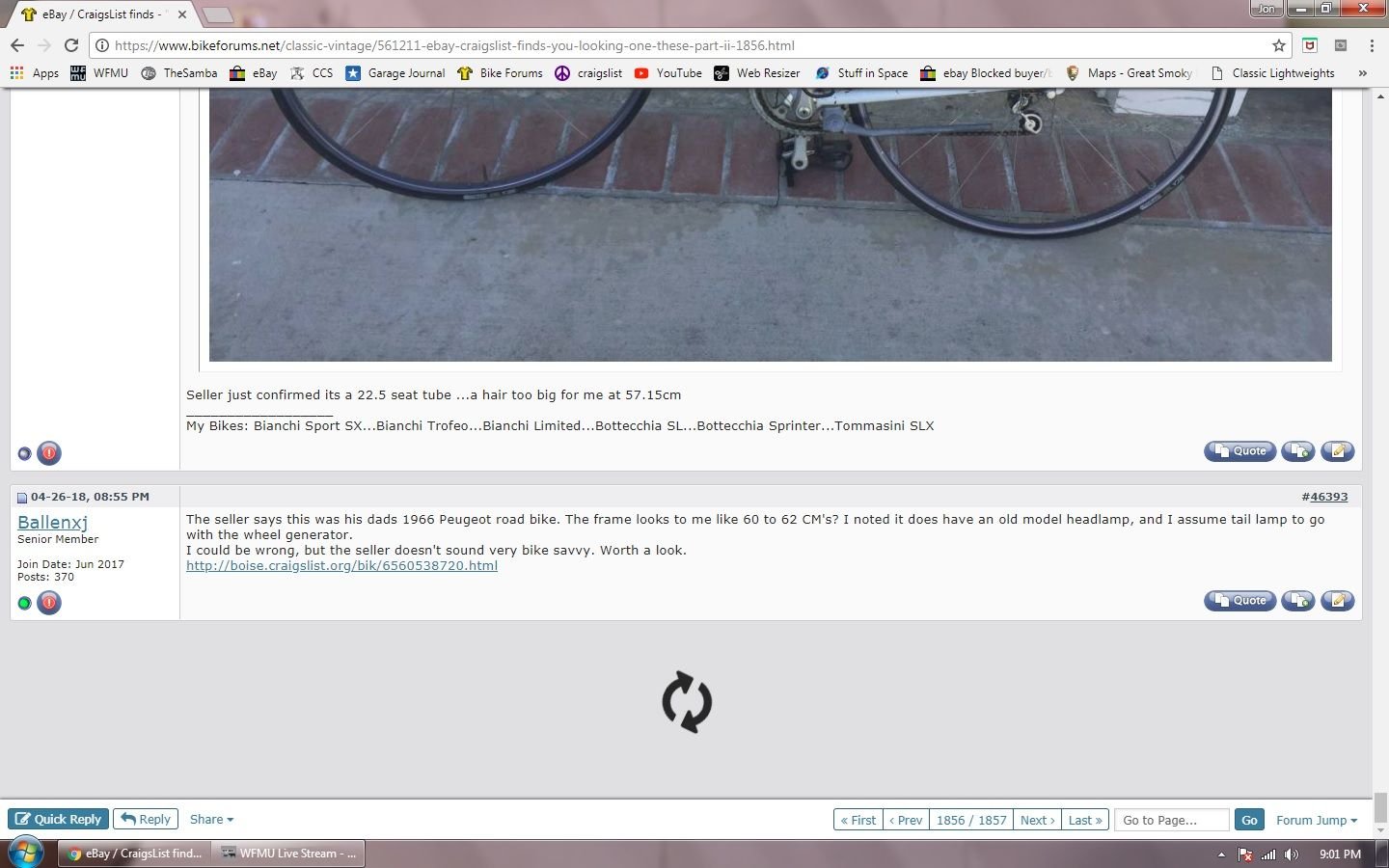
Task: Toggle multi-quote on Ballenxj's post
Action: pos(1298,600)
